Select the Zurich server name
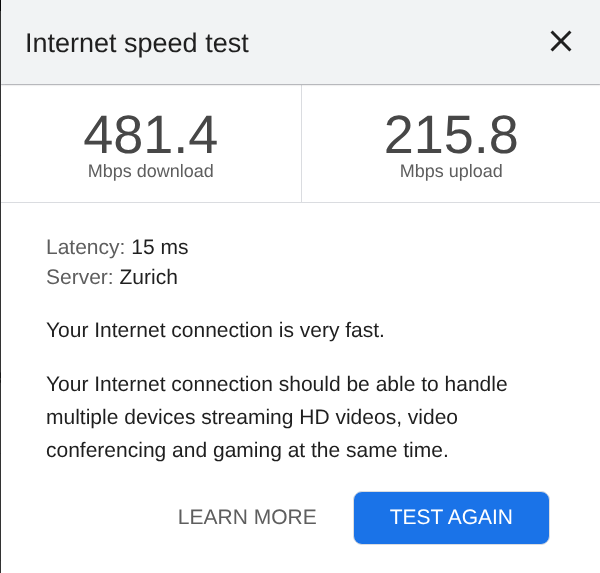 pyautogui.click(x=148, y=277)
